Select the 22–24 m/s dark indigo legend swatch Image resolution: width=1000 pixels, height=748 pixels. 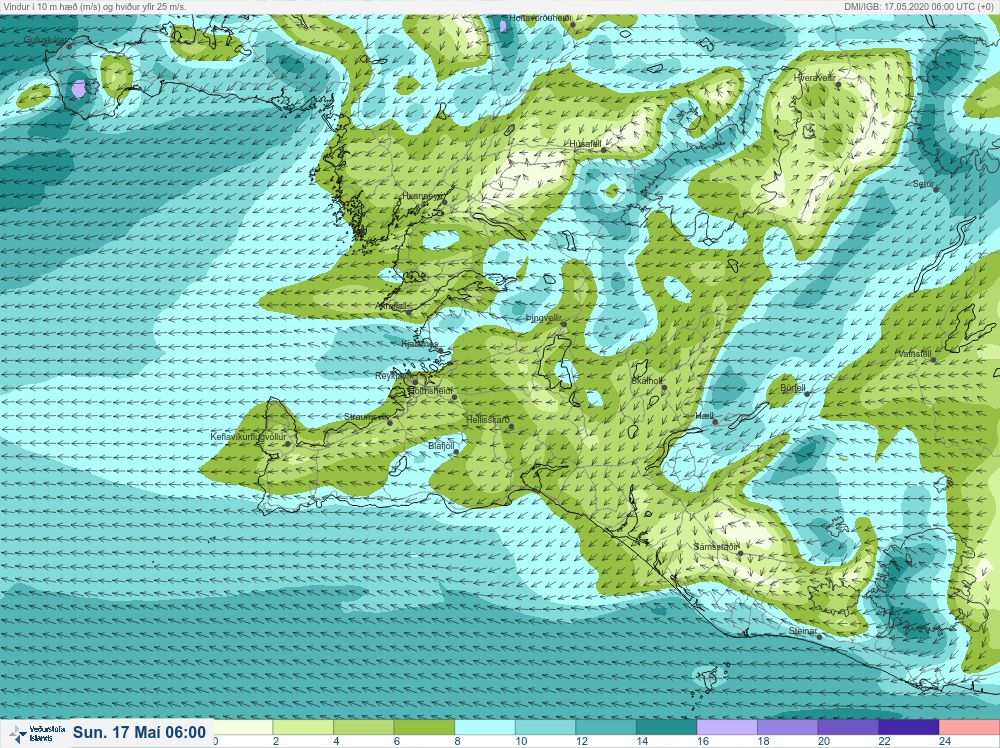(x=909, y=727)
